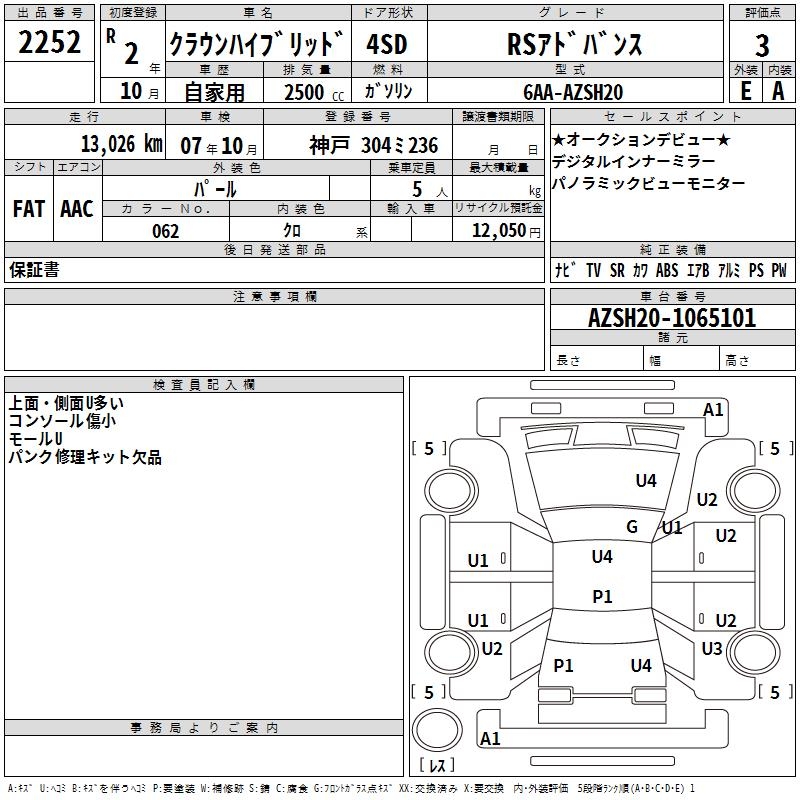
Task: Click the U4 mark on the hood
Action: tap(646, 481)
